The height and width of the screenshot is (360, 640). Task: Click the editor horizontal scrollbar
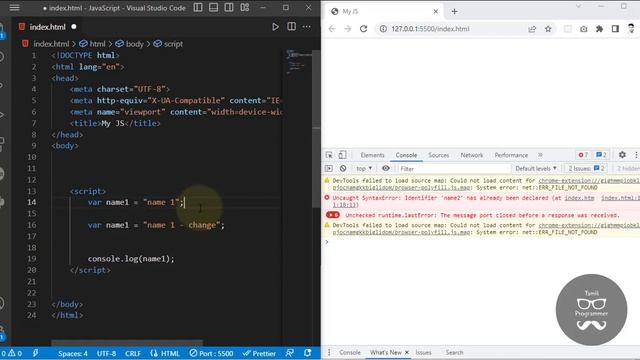127,343
